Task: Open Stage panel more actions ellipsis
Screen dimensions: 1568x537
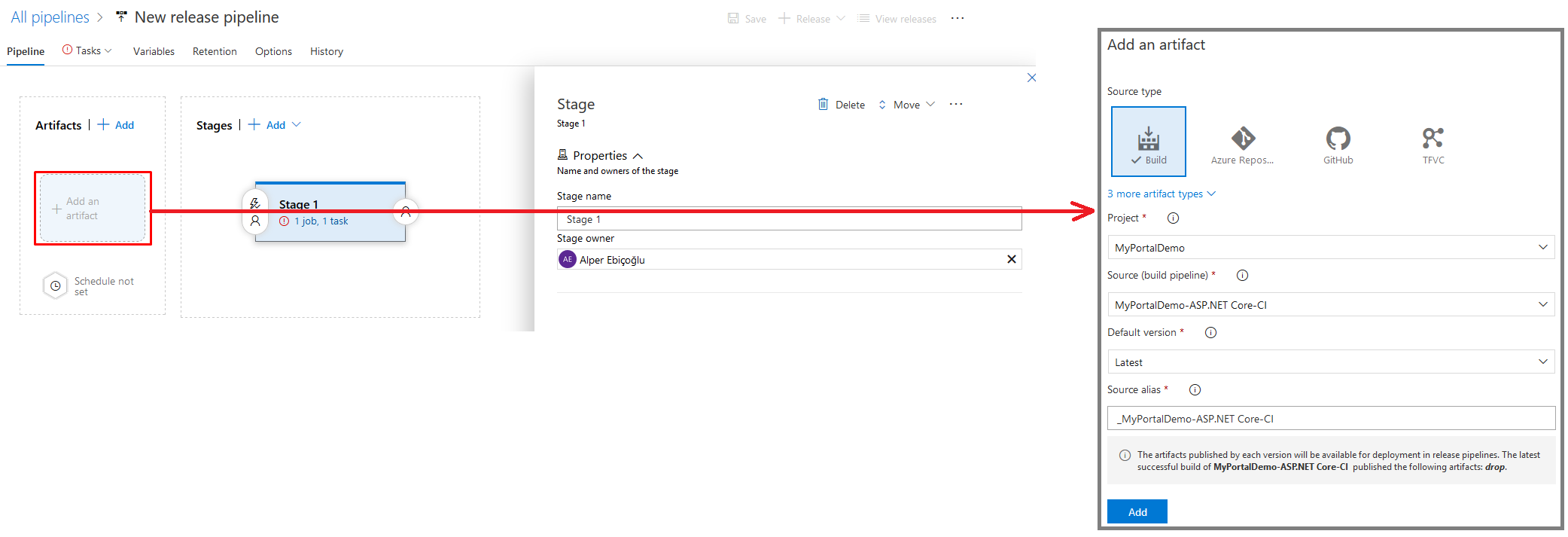Action: click(x=956, y=105)
